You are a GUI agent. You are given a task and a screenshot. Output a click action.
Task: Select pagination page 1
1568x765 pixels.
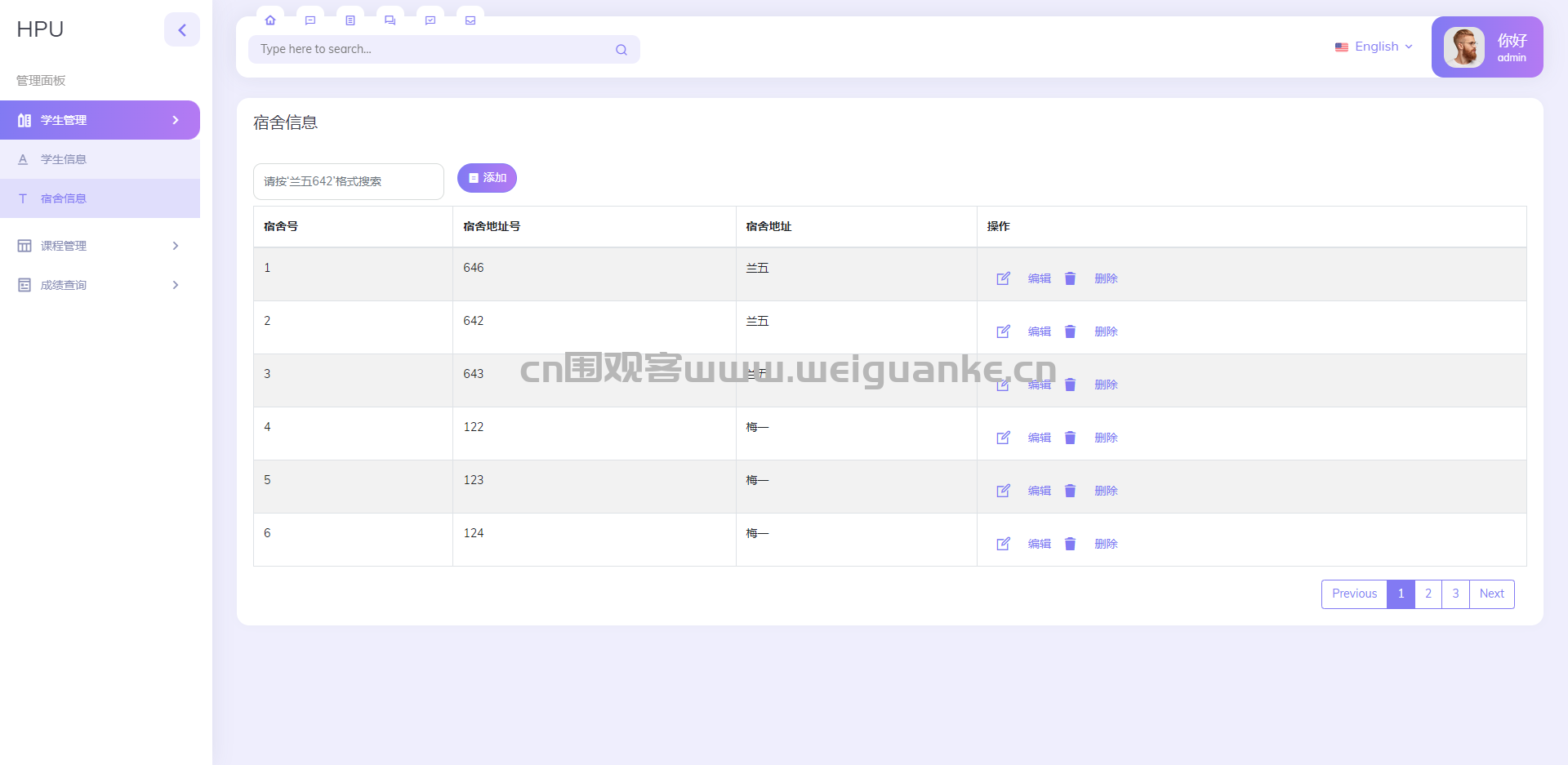pyautogui.click(x=1401, y=594)
